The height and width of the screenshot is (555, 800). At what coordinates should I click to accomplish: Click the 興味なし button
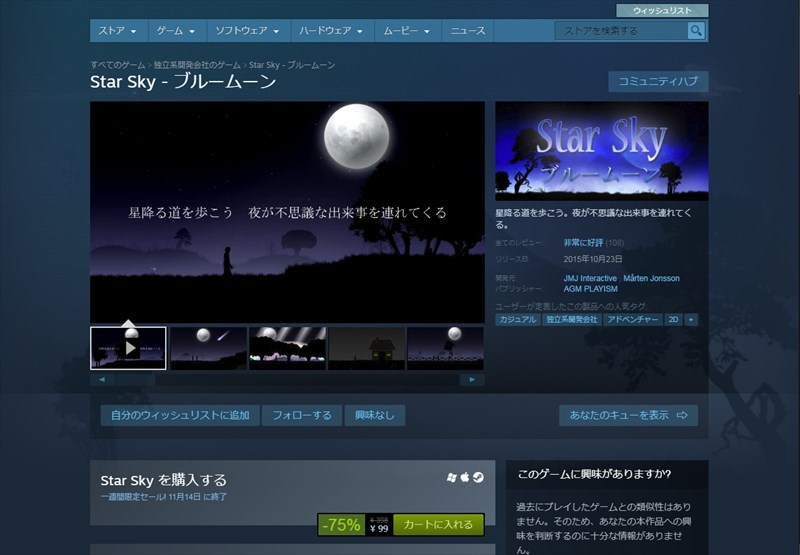(x=375, y=415)
